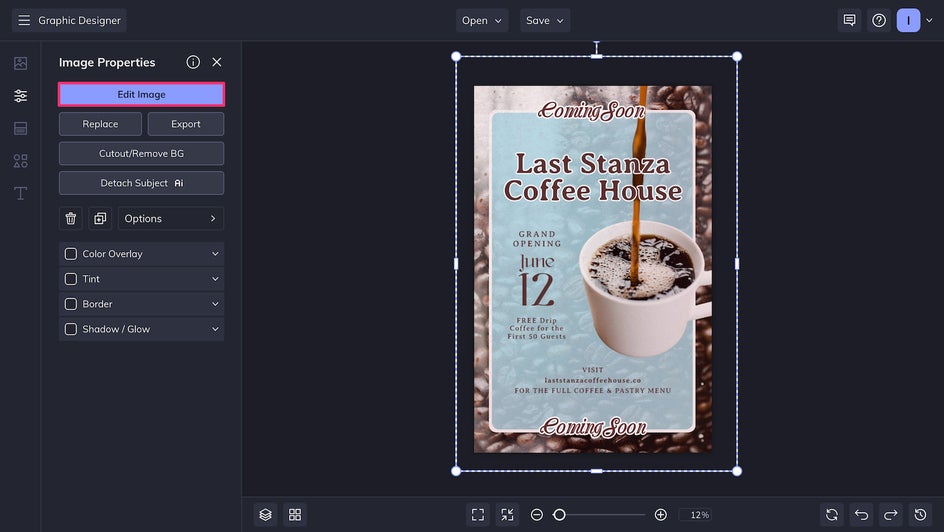Select the Text tool sidebar icon

click(20, 193)
